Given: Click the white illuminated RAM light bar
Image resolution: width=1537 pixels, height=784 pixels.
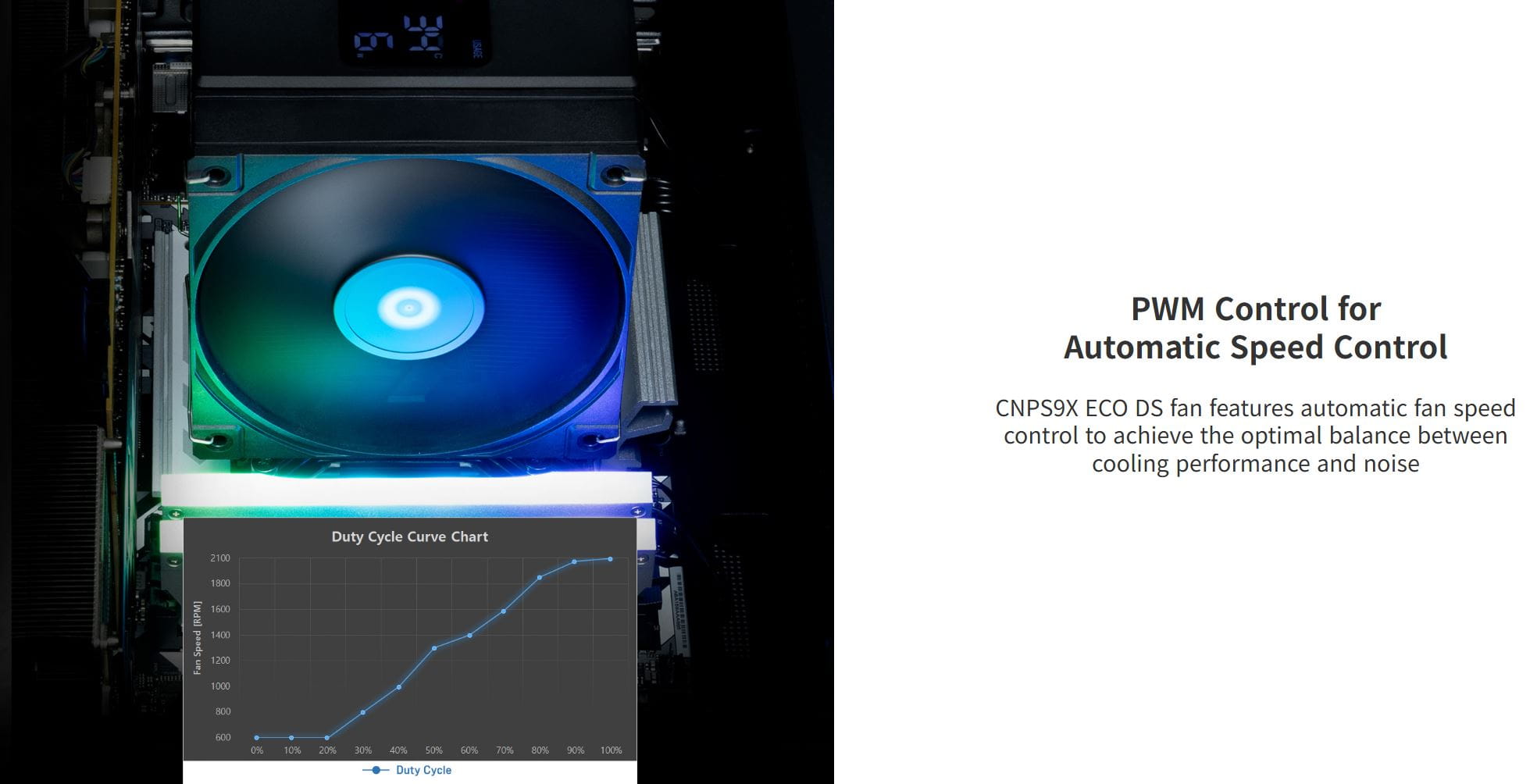Looking at the screenshot, I should pyautogui.click(x=406, y=487).
